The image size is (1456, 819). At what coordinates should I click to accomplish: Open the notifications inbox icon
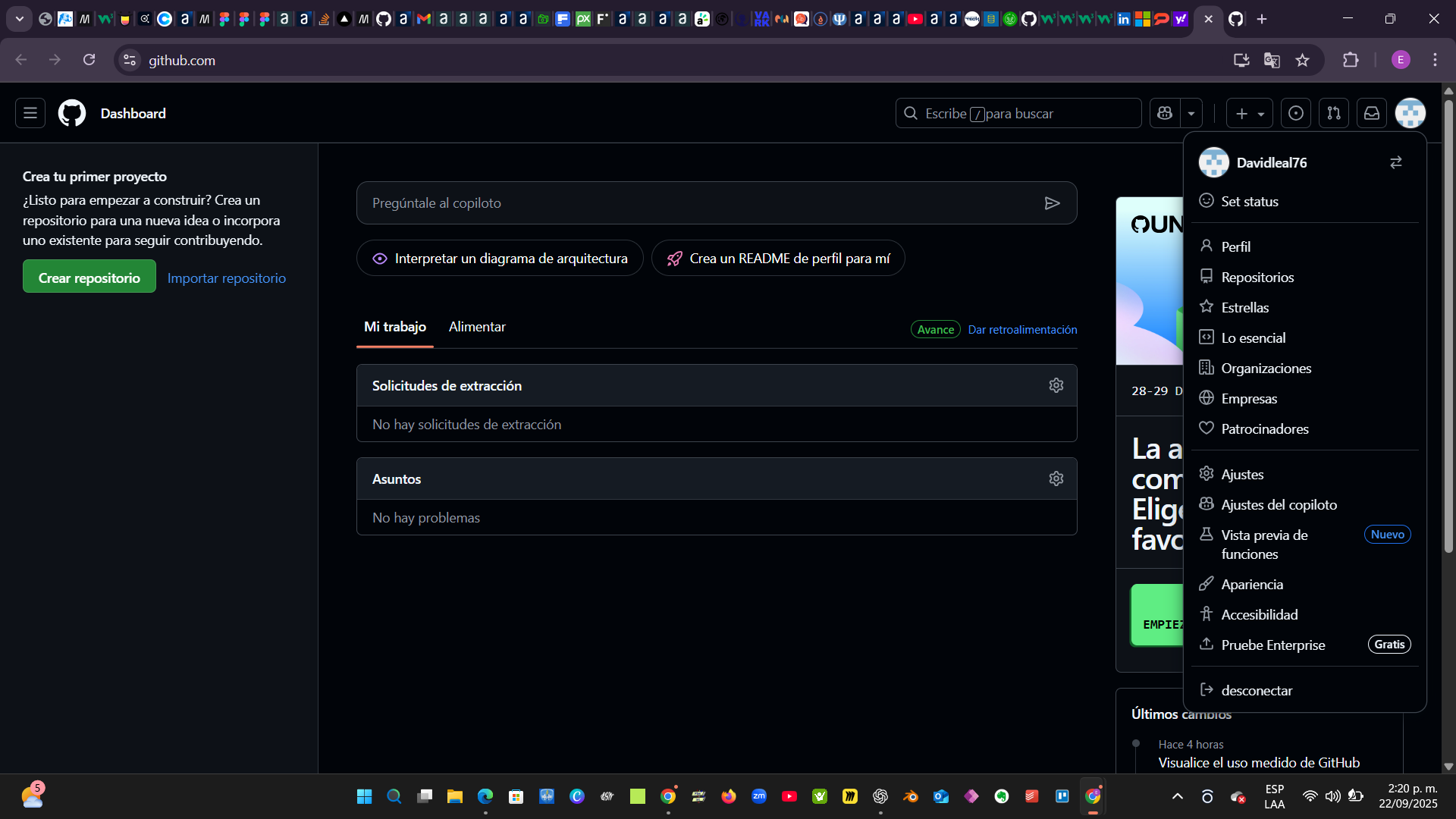pyautogui.click(x=1372, y=114)
